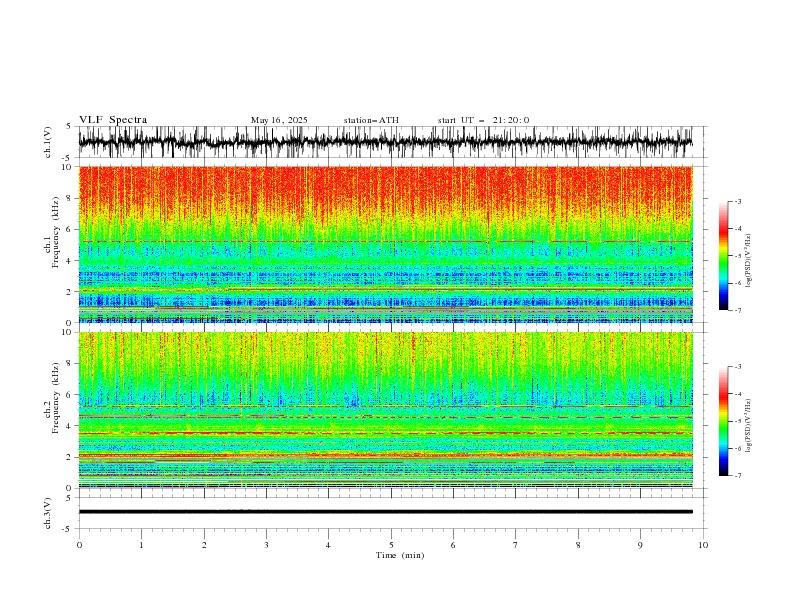The width and height of the screenshot is (792, 612).
Task: Click the "May 16, 2025" date label
Action: click(279, 120)
